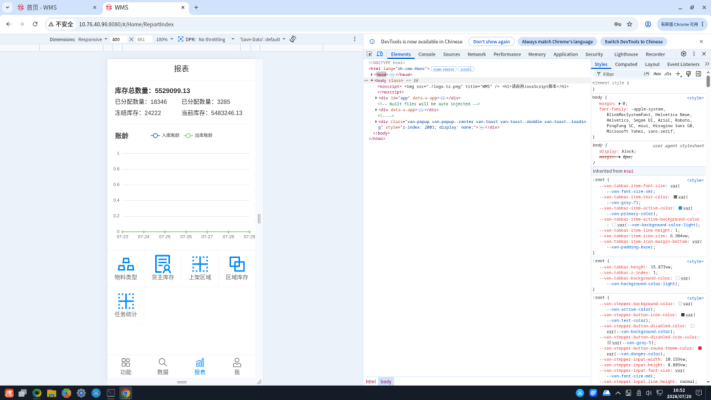Click the red van-stepper-button-round-theme-color swatch
This screenshot has height=400, width=712.
(700, 348)
